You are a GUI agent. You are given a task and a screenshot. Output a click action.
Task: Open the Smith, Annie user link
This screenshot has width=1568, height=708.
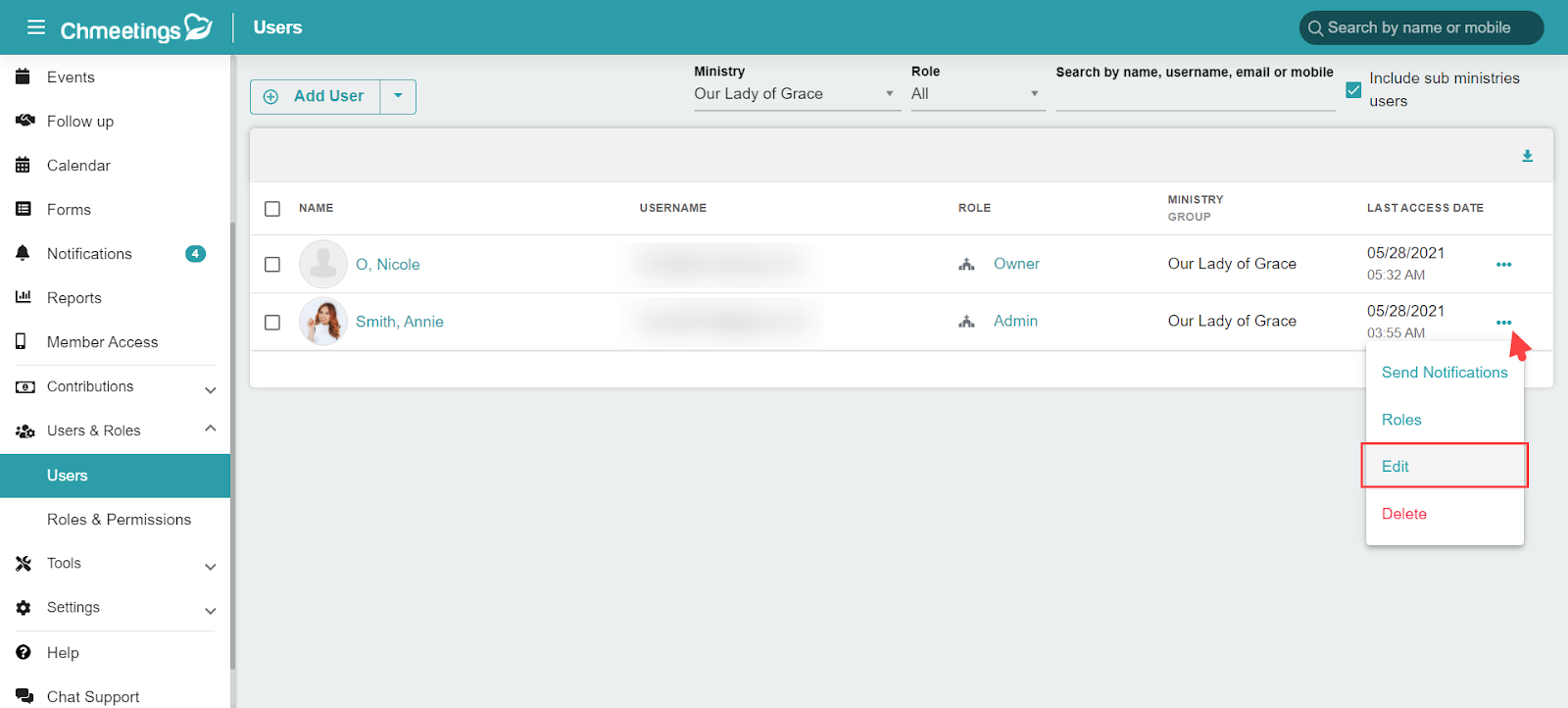[400, 322]
